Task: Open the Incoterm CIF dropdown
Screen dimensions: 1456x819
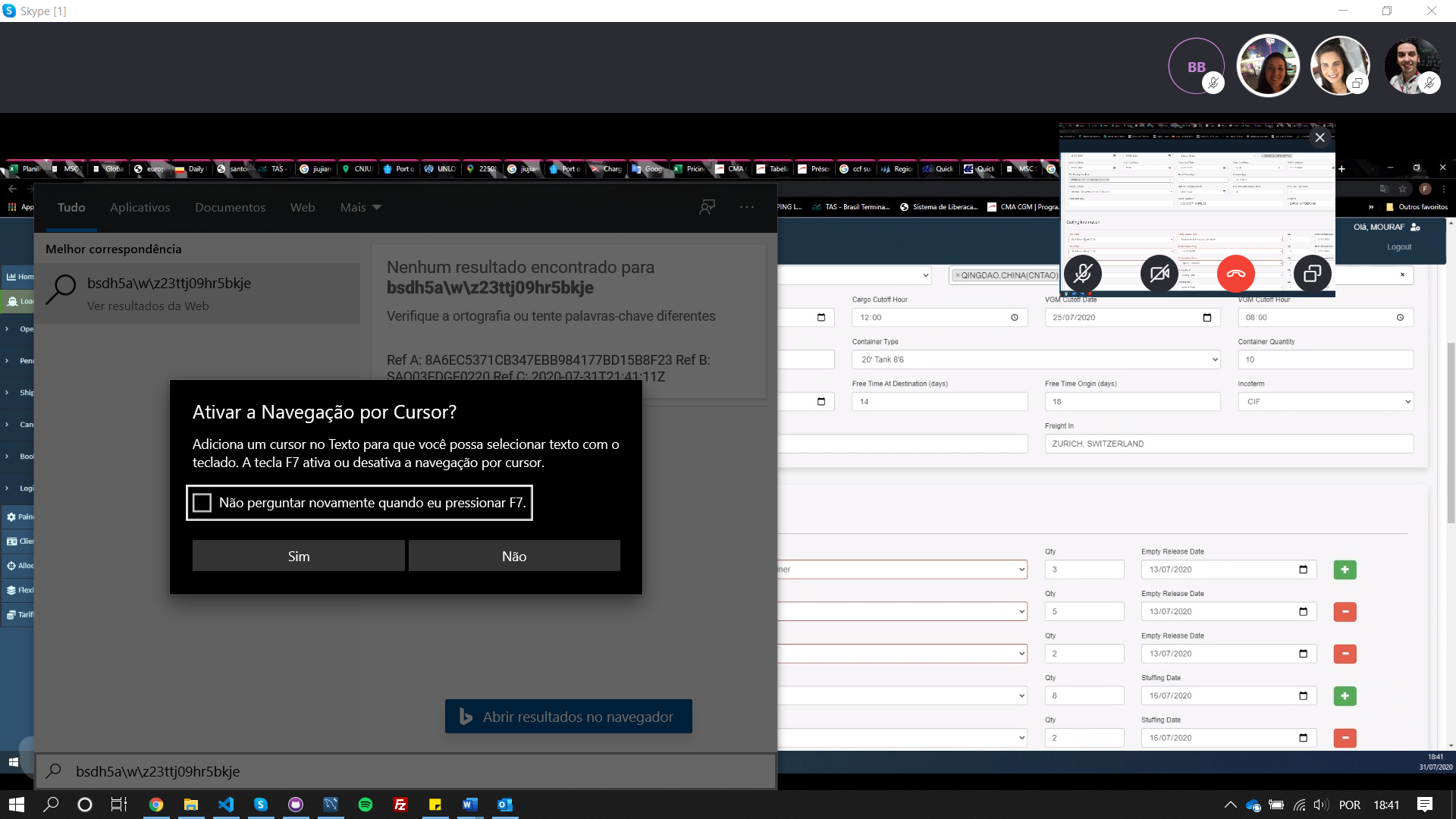Action: click(x=1325, y=401)
